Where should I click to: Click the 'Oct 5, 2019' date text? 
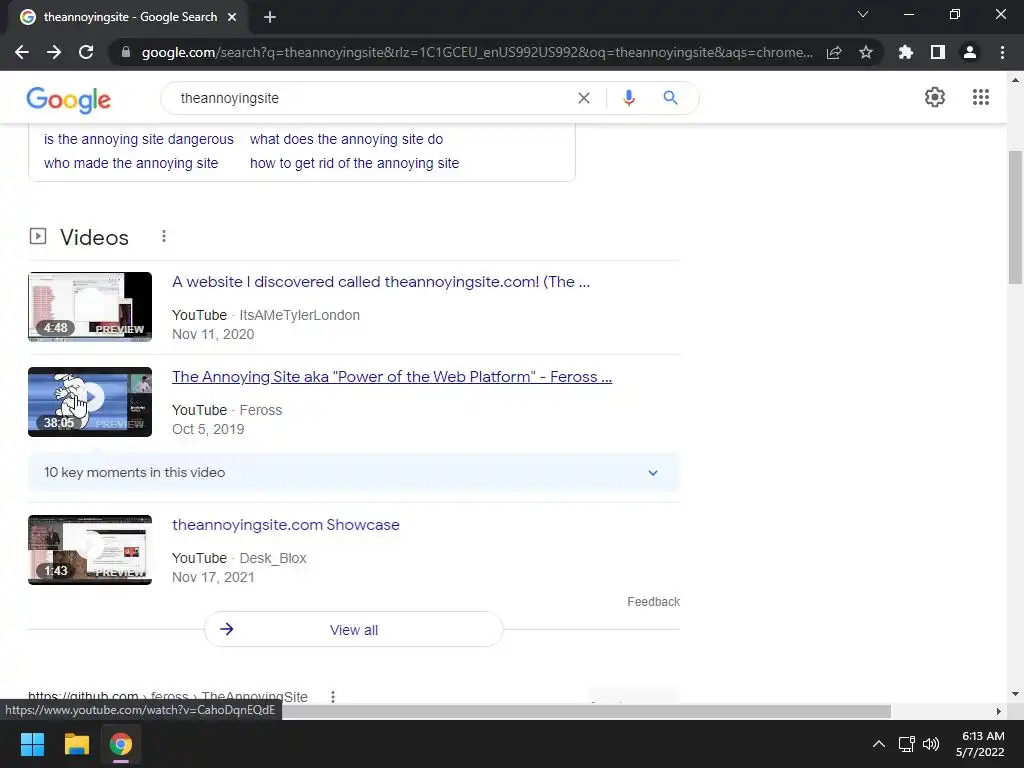[208, 429]
